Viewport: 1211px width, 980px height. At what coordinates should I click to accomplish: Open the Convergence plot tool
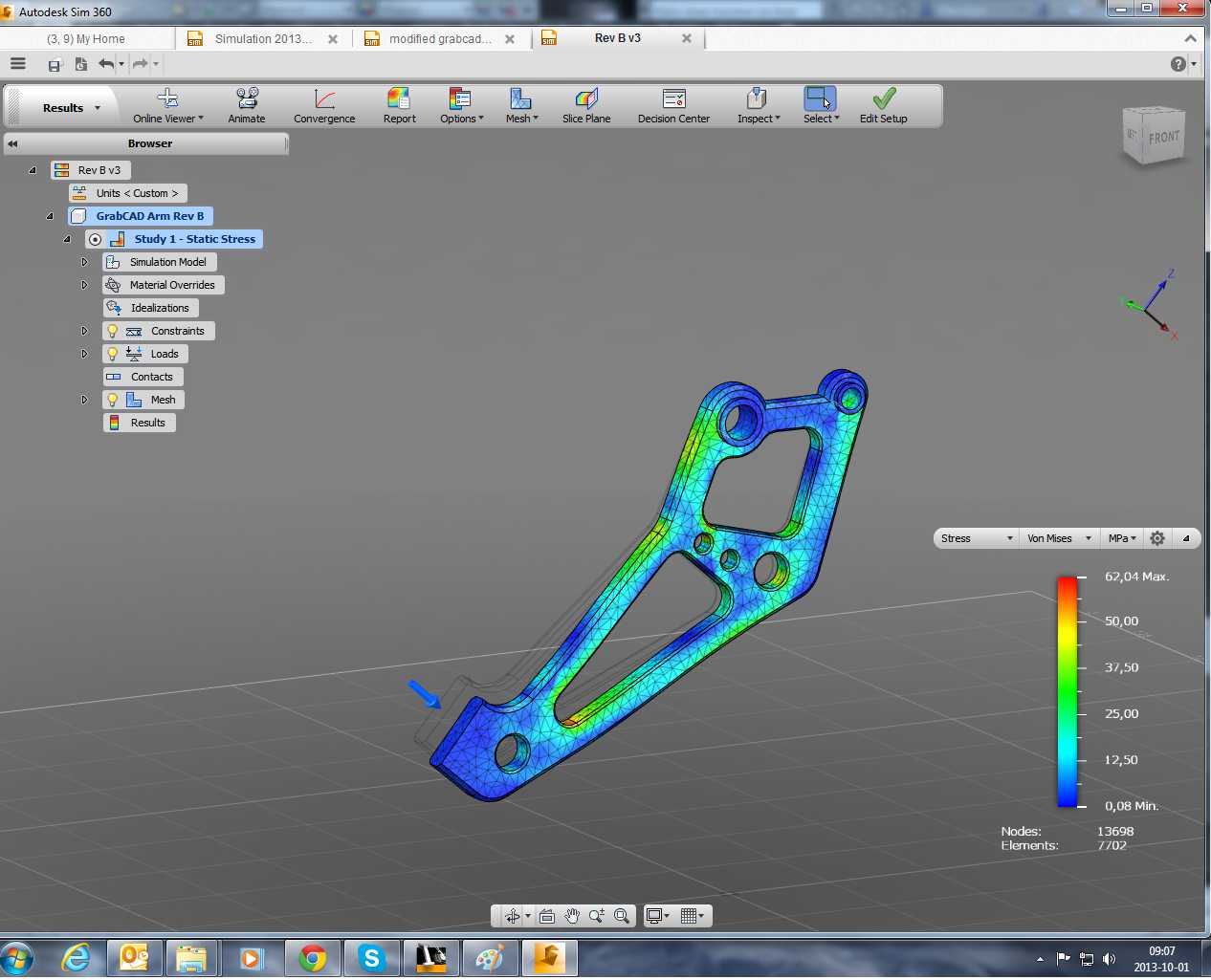(x=324, y=106)
